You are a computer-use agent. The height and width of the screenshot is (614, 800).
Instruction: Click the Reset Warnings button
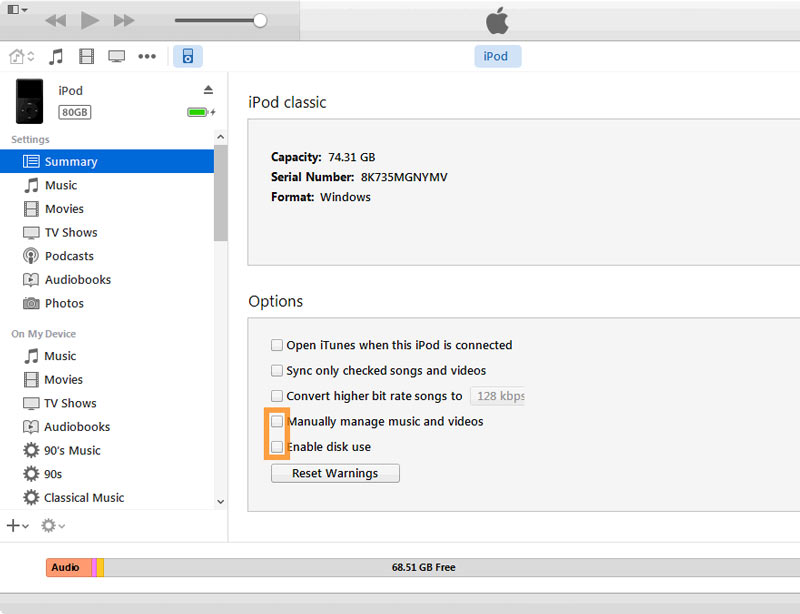[335, 473]
